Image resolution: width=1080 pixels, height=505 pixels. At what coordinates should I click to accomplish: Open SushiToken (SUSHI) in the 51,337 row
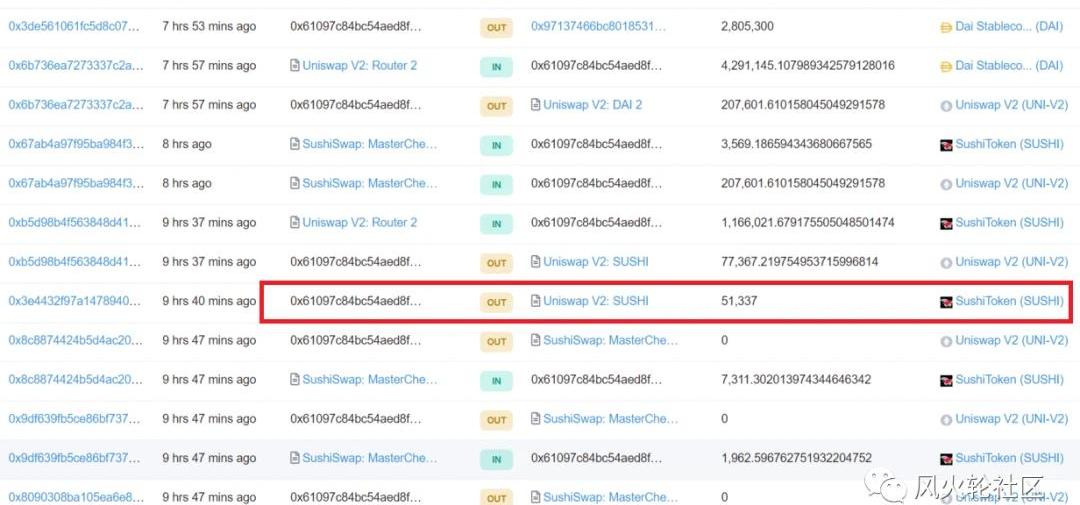[1009, 301]
